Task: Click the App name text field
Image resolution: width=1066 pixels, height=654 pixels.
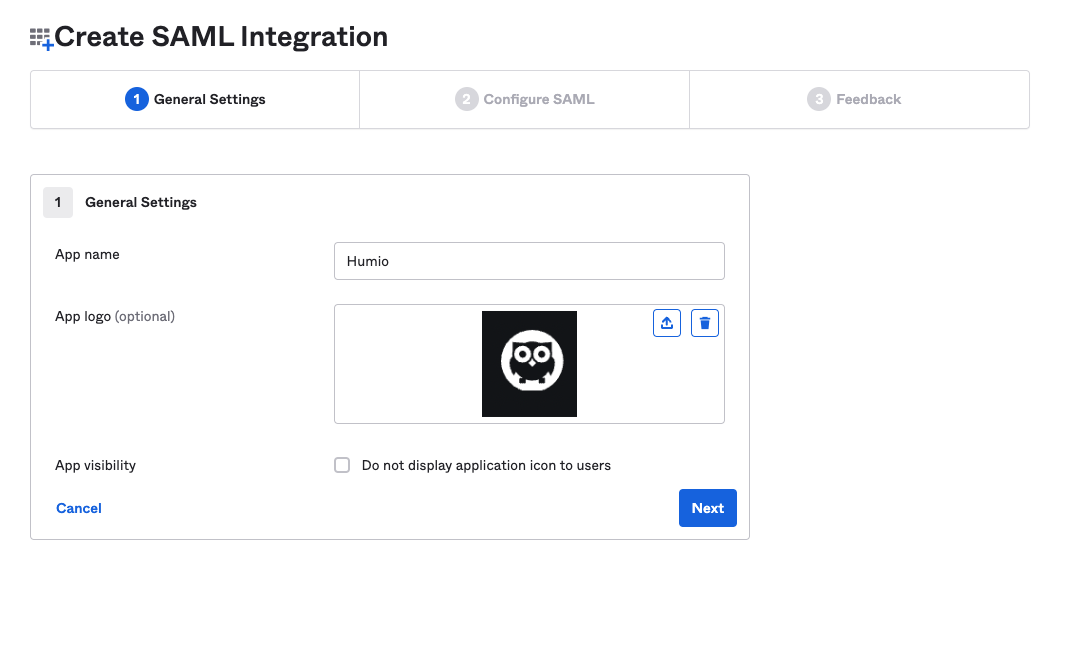Action: (529, 261)
